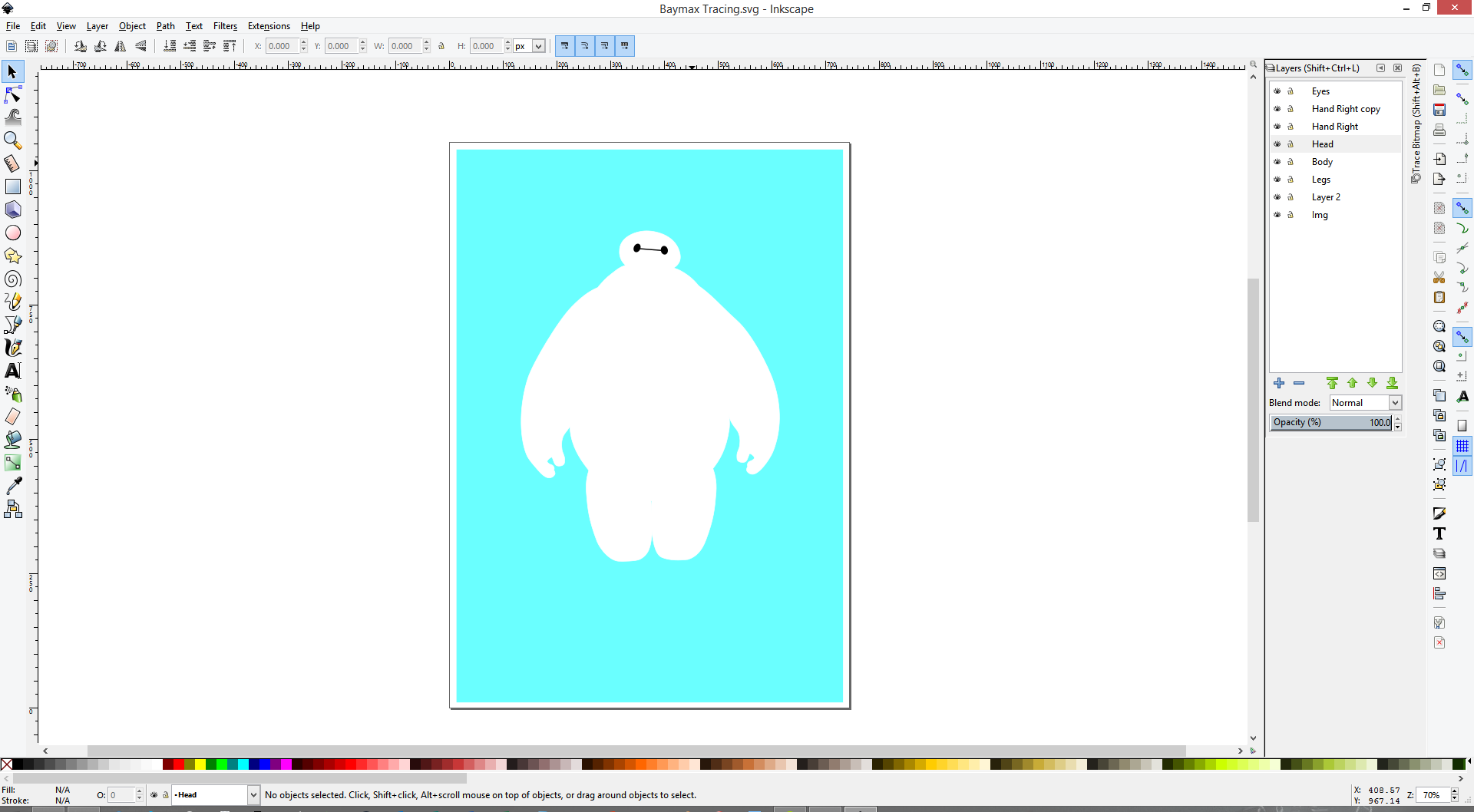Viewport: 1474px width, 812px height.
Task: Open the px units dropdown
Action: pos(530,46)
